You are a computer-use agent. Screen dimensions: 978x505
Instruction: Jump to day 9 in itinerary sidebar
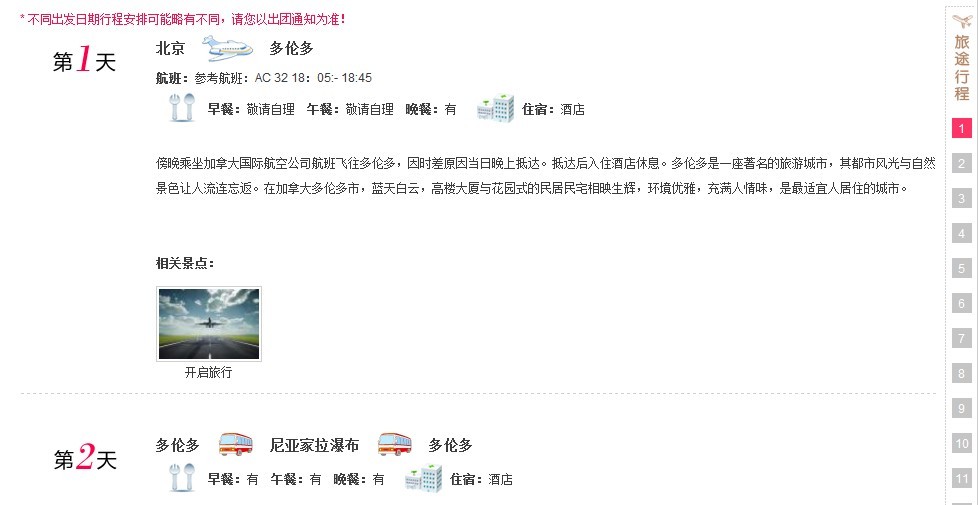click(x=962, y=408)
